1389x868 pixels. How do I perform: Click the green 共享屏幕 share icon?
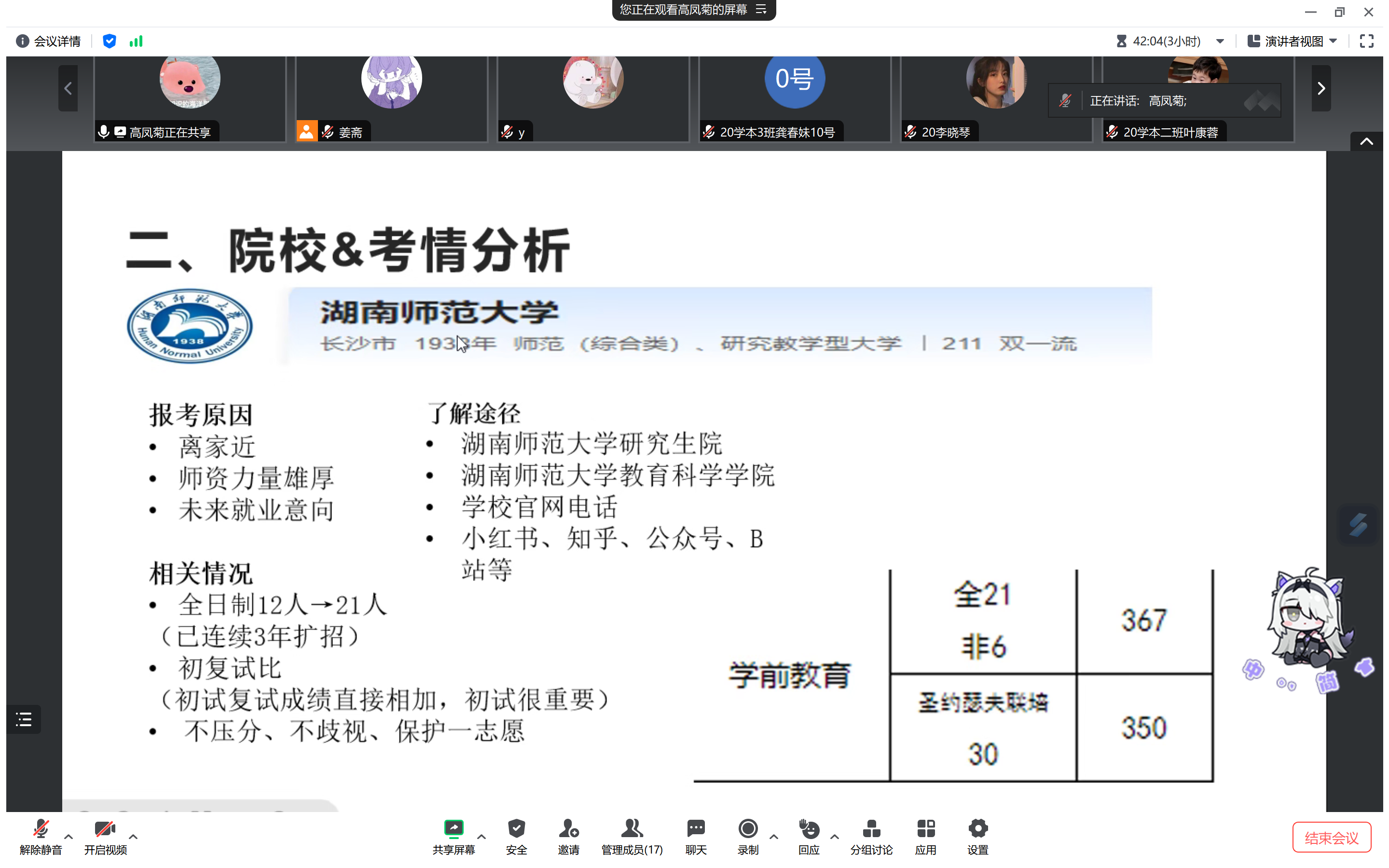click(x=454, y=828)
